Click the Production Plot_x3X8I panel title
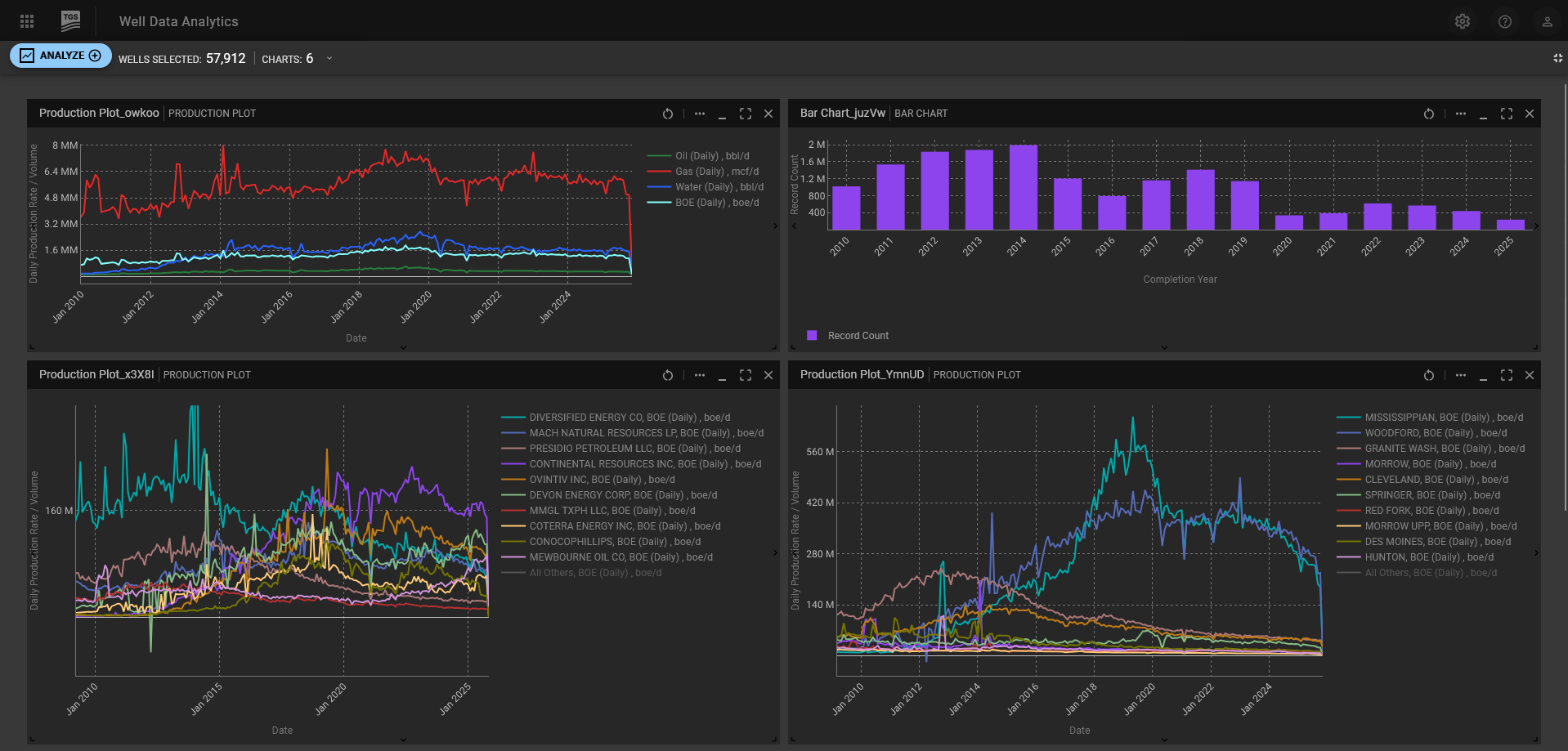This screenshot has width=1568, height=751. [x=96, y=374]
